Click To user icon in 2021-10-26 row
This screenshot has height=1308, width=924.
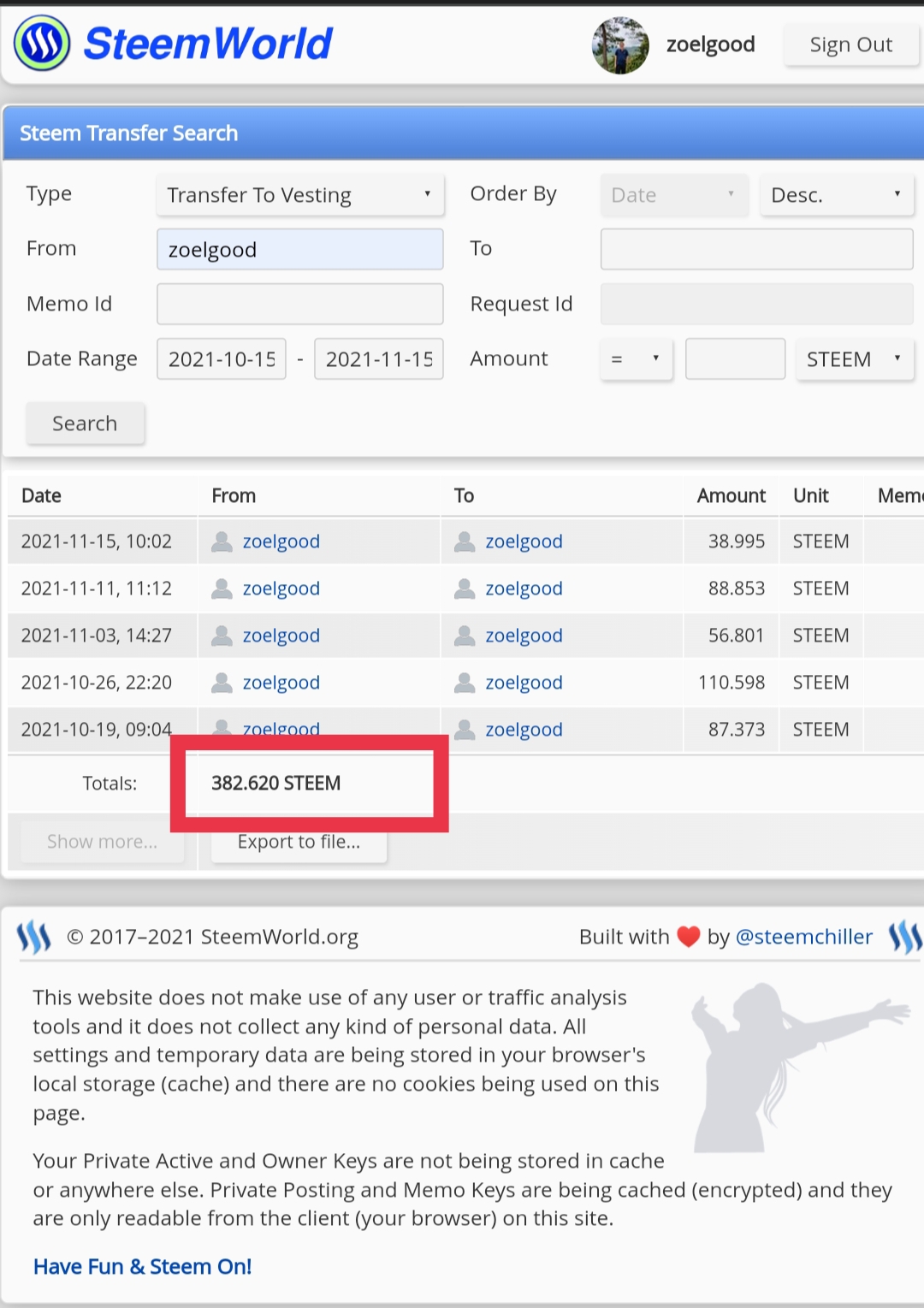(465, 683)
